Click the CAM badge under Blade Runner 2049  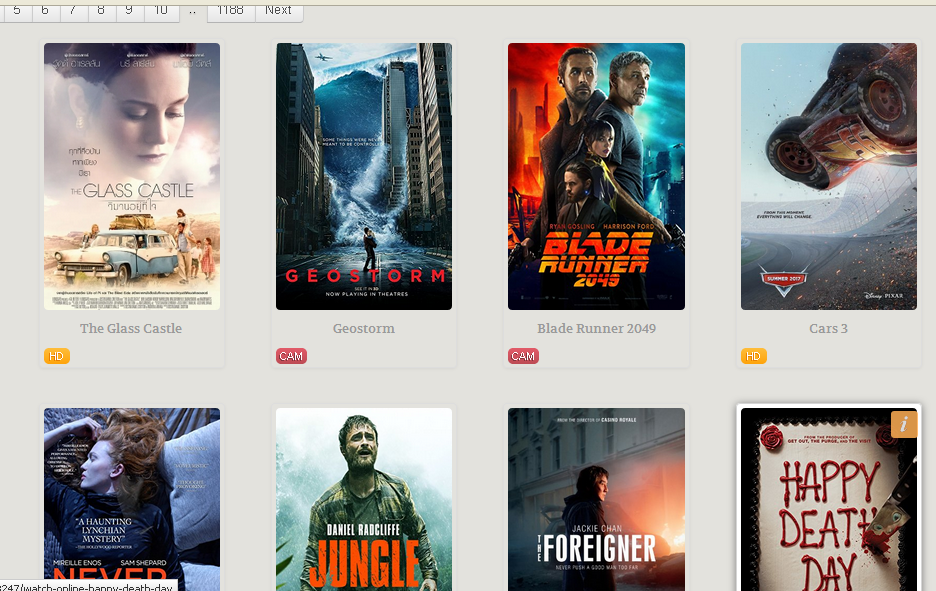(524, 356)
